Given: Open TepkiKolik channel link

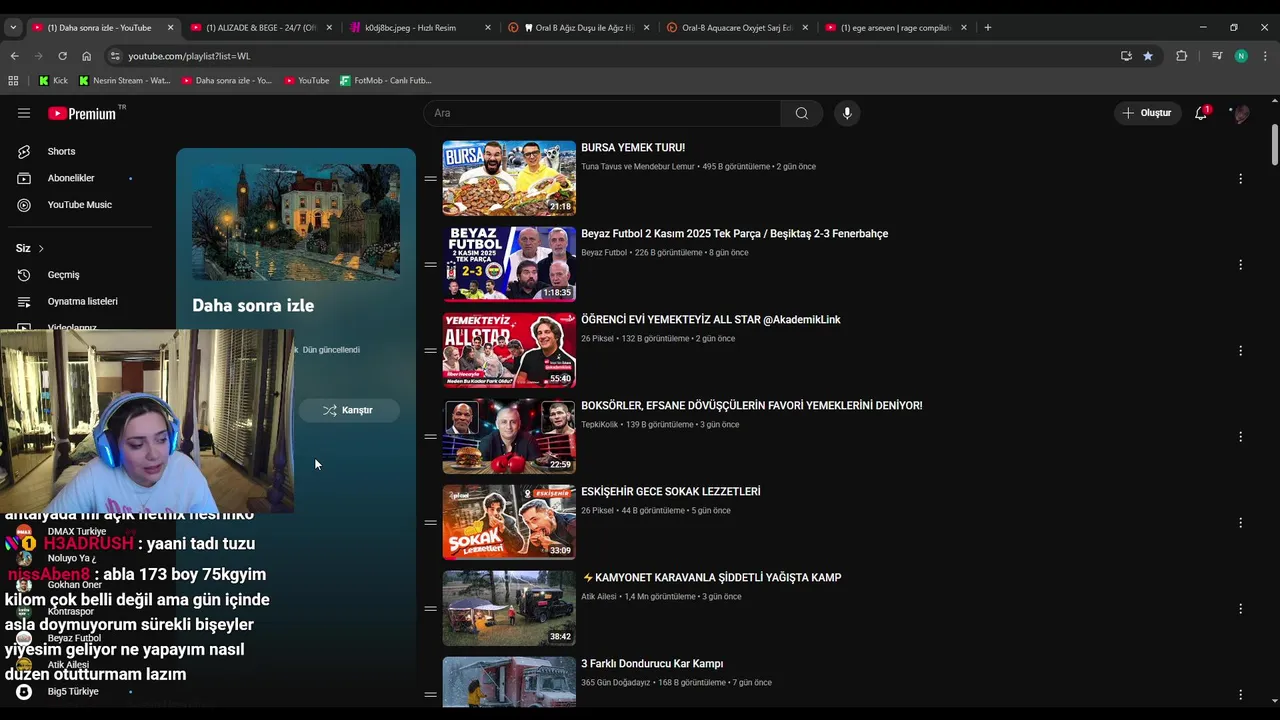Looking at the screenshot, I should point(600,425).
